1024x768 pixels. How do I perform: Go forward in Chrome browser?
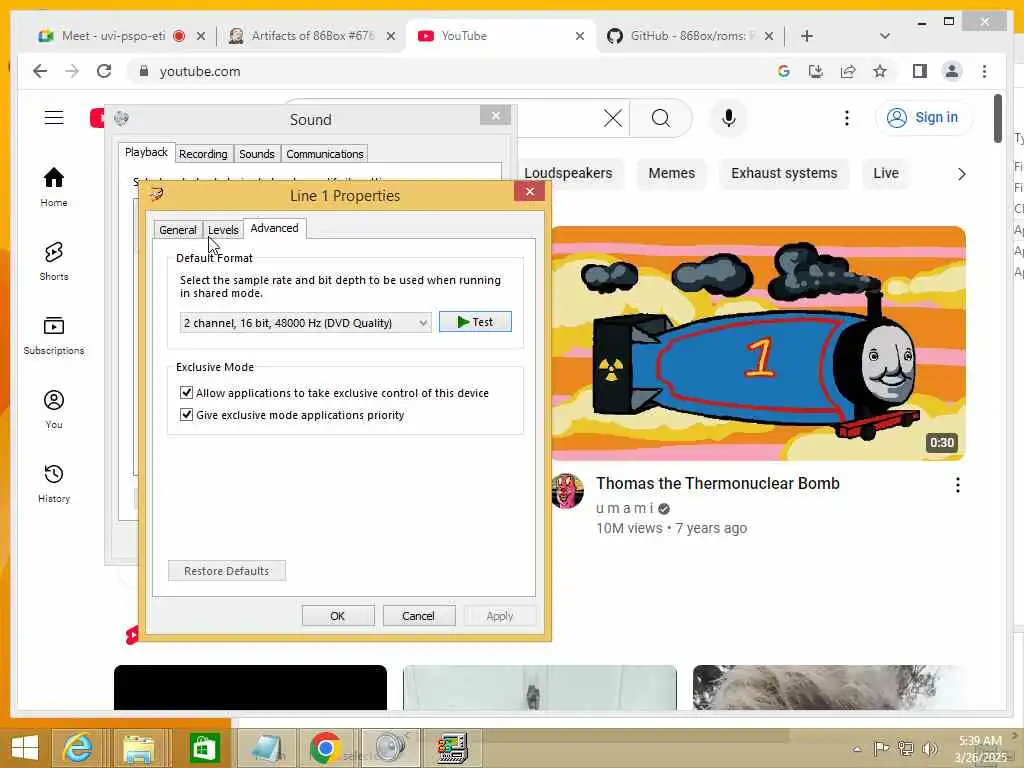click(x=72, y=71)
